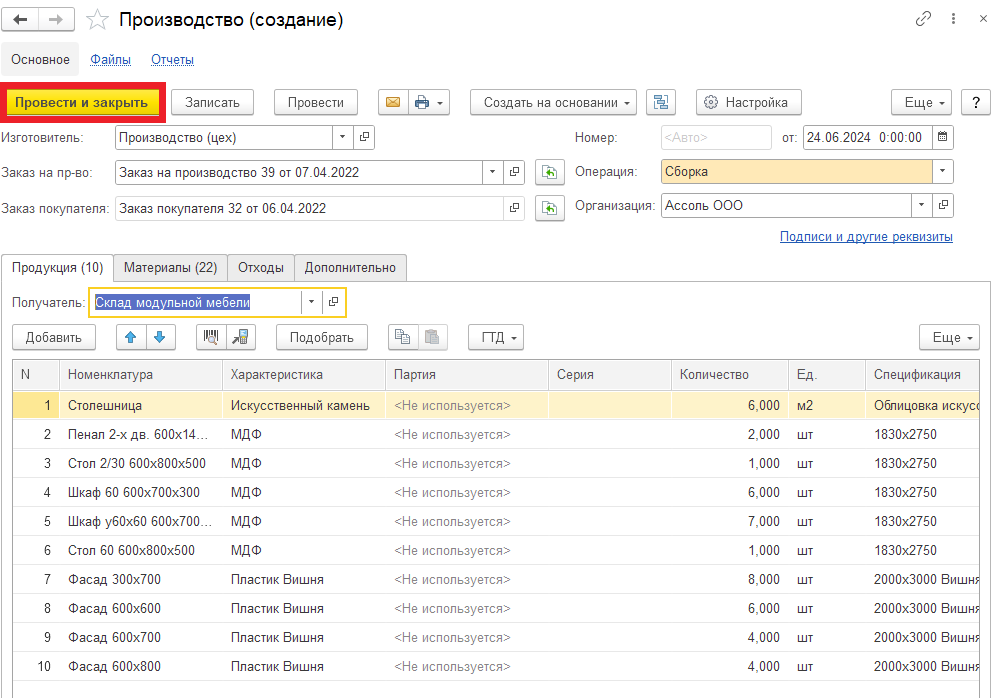Fill from customer order green arrow icon
This screenshot has height=698, width=998.
549,209
